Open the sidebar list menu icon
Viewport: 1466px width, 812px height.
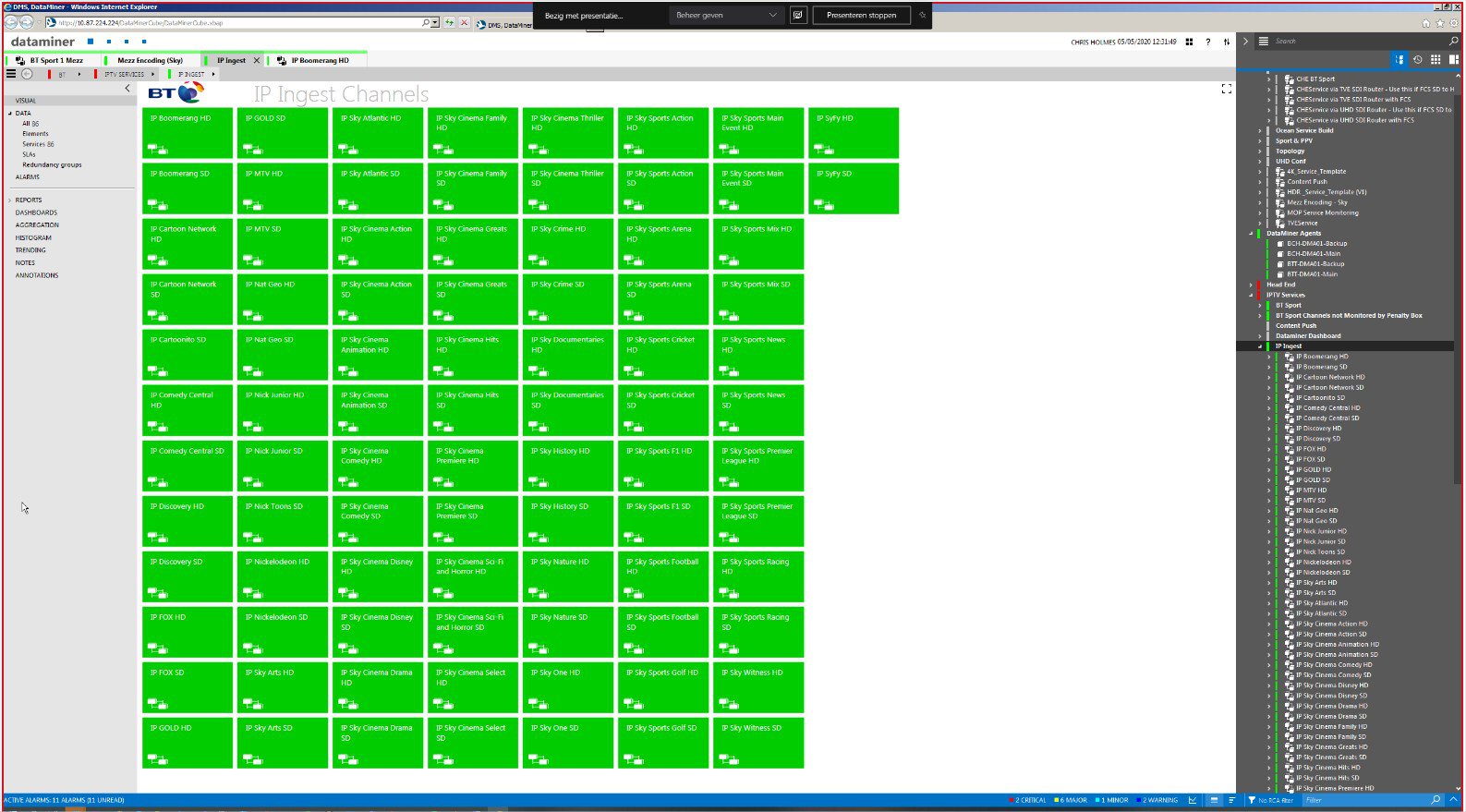point(1263,41)
